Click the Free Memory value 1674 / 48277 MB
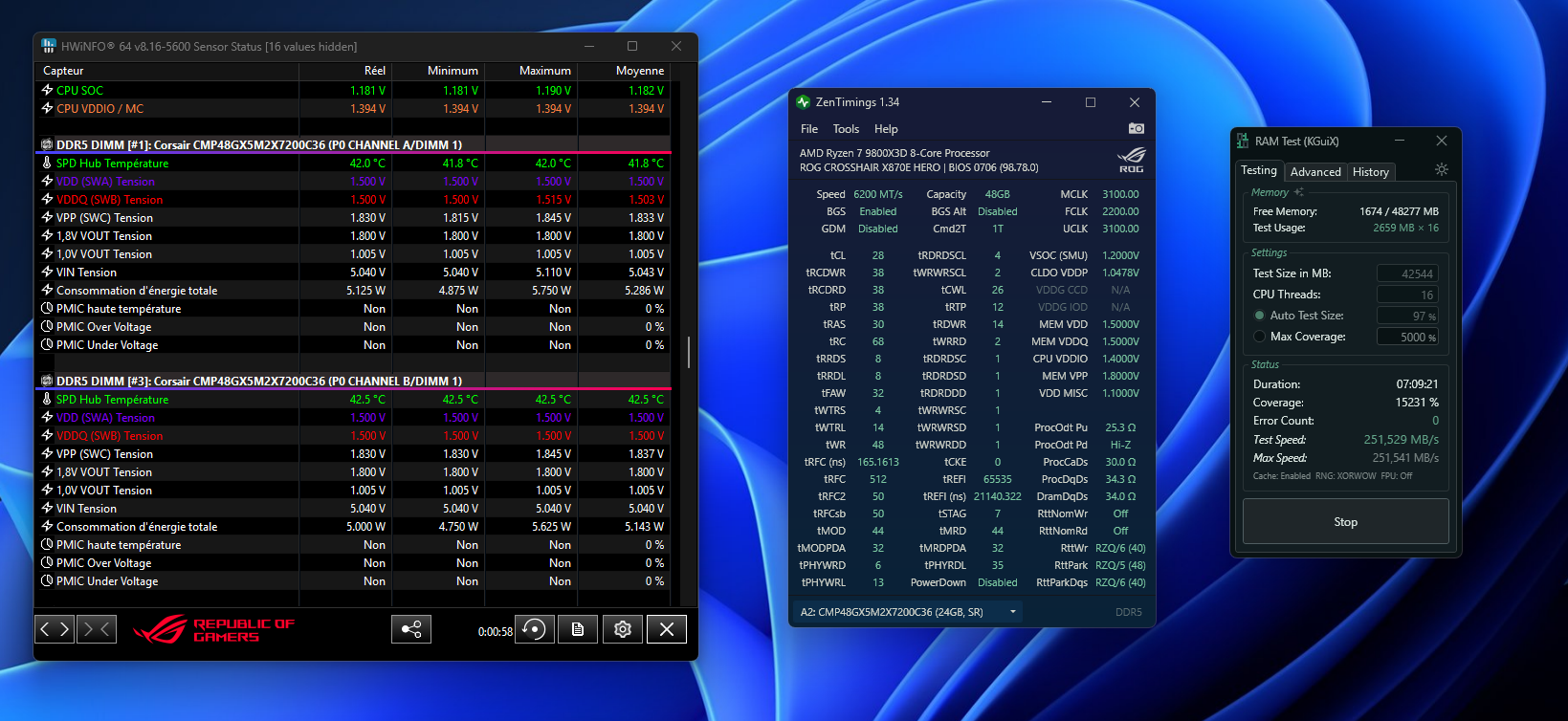This screenshot has width=1568, height=721. tap(1399, 211)
